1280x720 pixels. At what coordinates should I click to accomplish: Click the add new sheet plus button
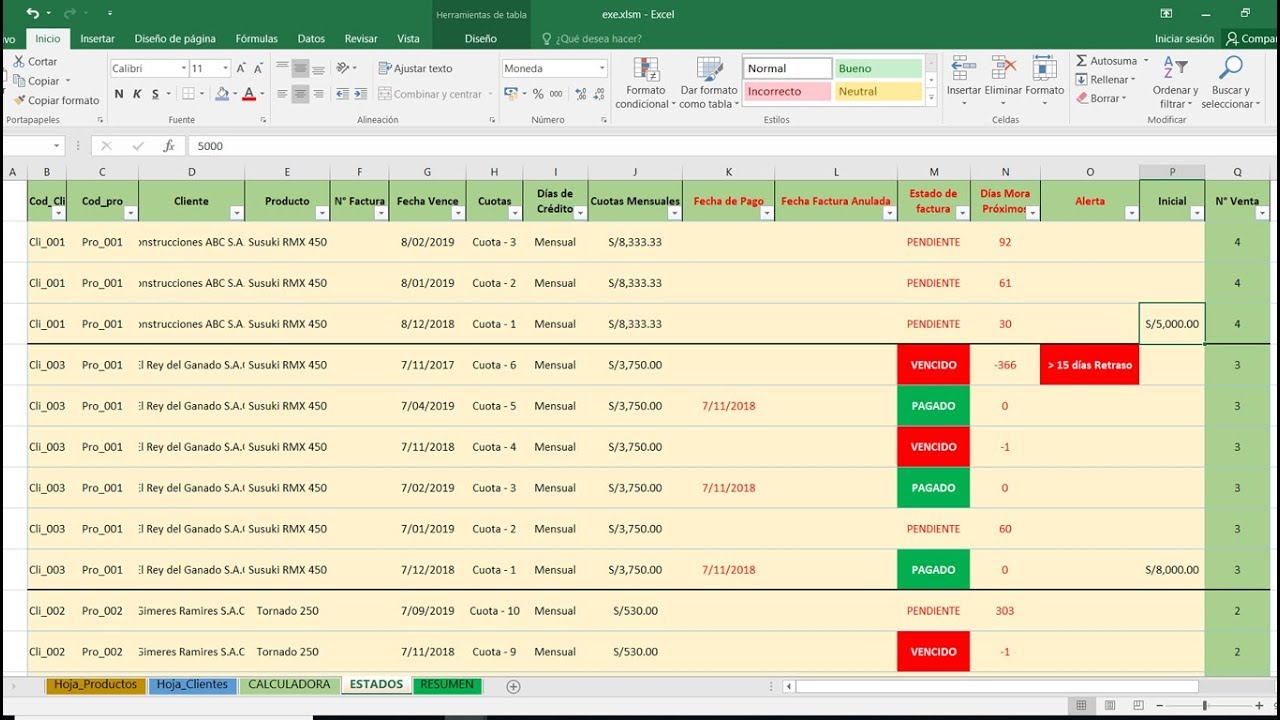point(513,686)
